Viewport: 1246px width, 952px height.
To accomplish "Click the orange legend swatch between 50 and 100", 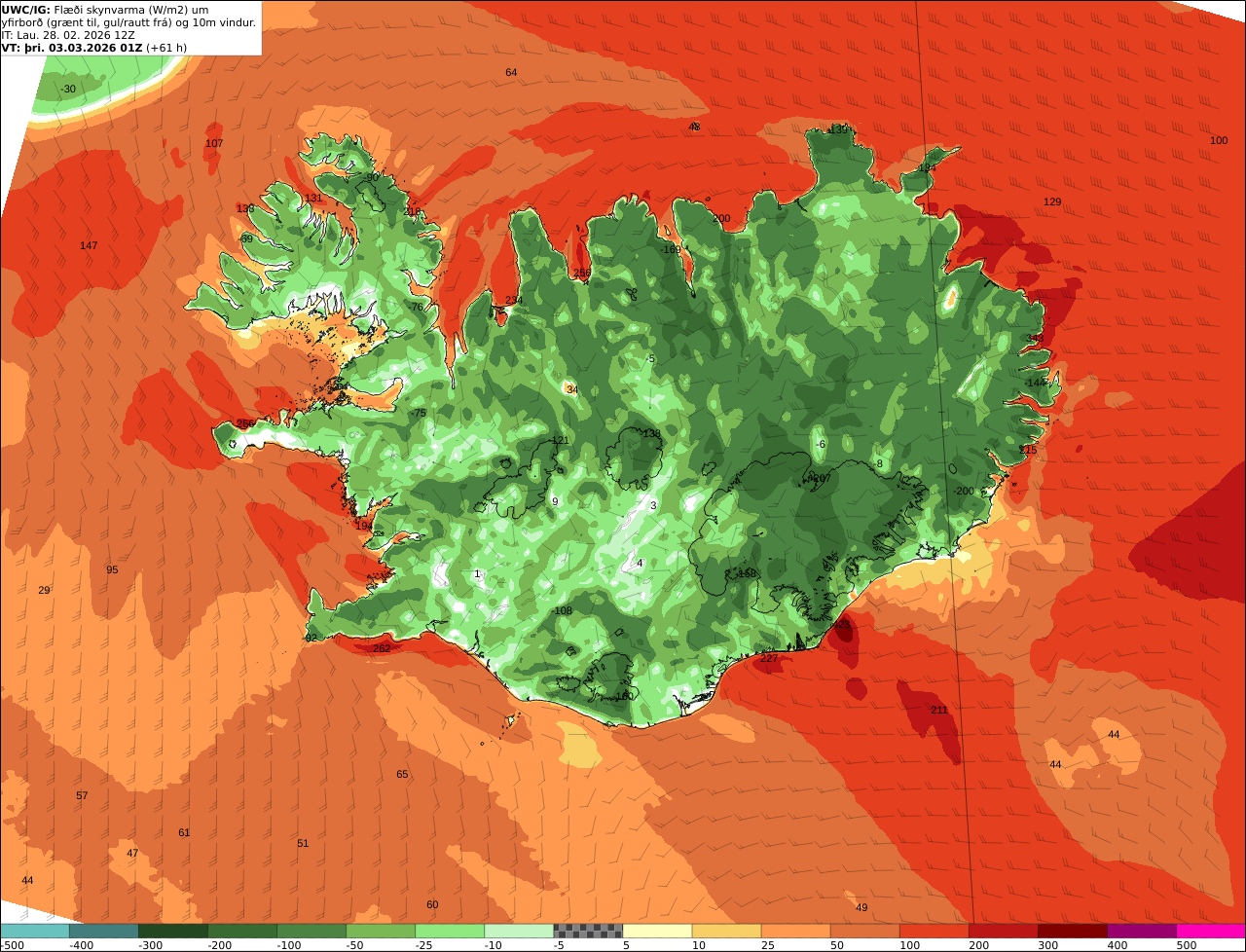I will point(864,931).
